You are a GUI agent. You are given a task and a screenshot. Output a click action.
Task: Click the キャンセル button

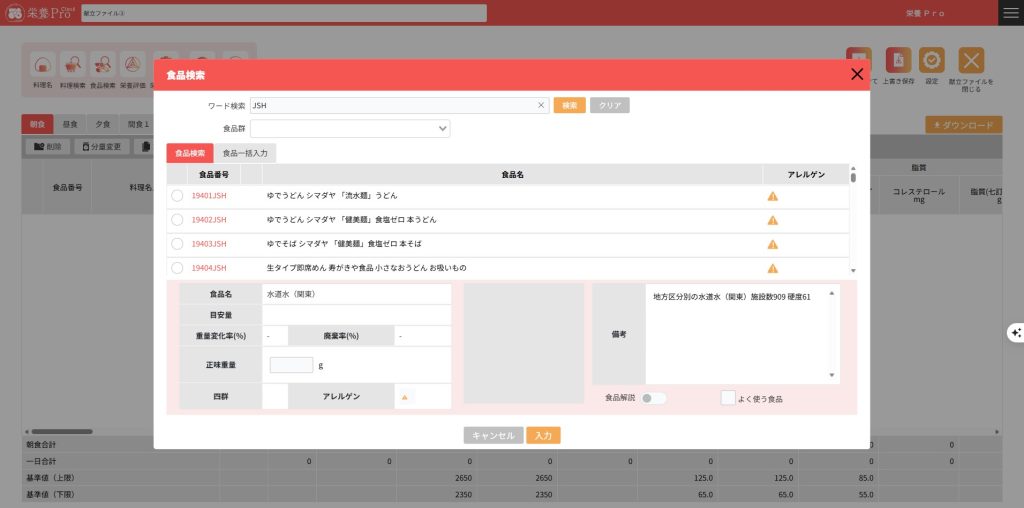[x=494, y=436]
